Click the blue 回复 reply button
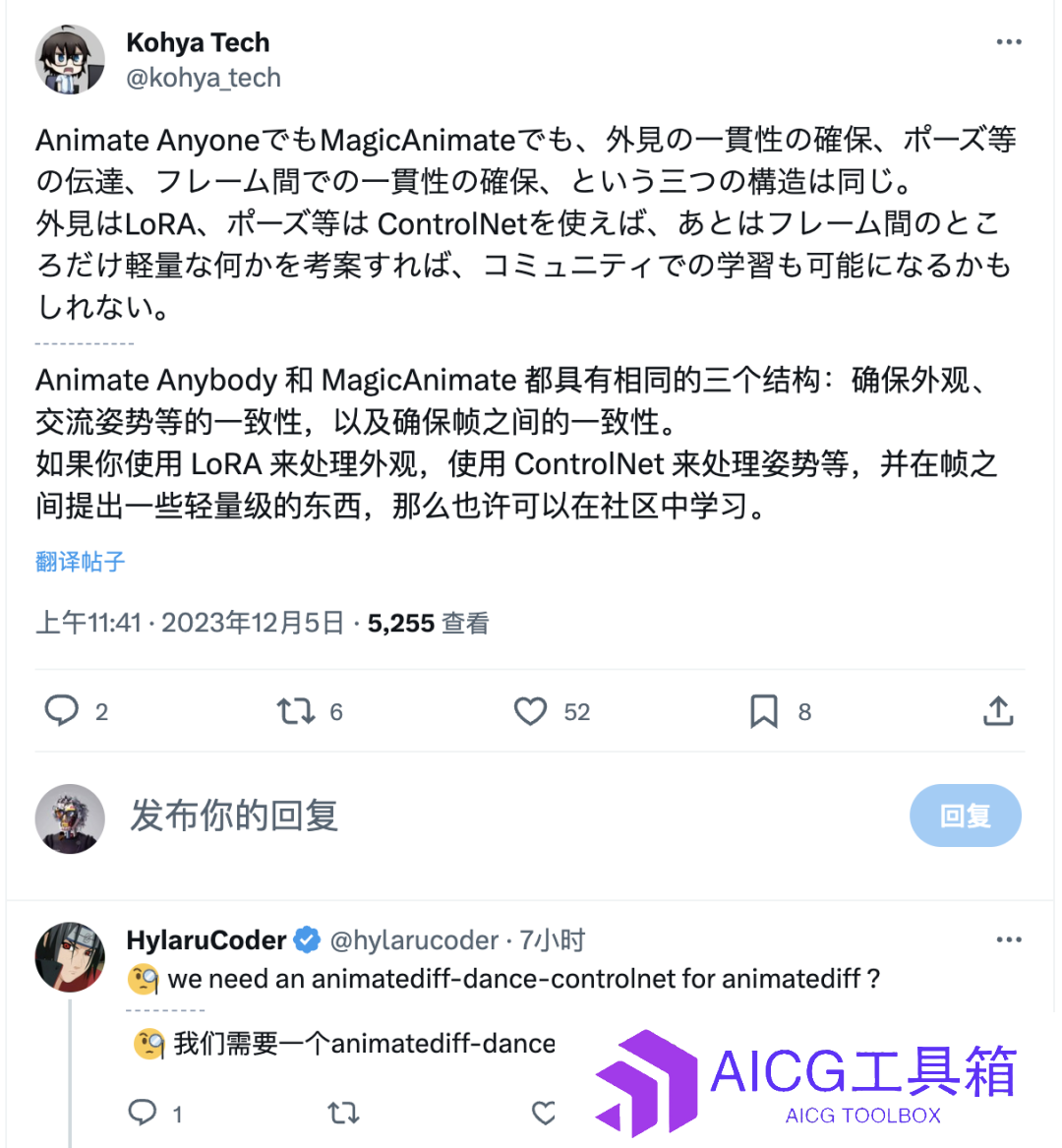Viewport: 1062px width, 1148px height. [966, 816]
